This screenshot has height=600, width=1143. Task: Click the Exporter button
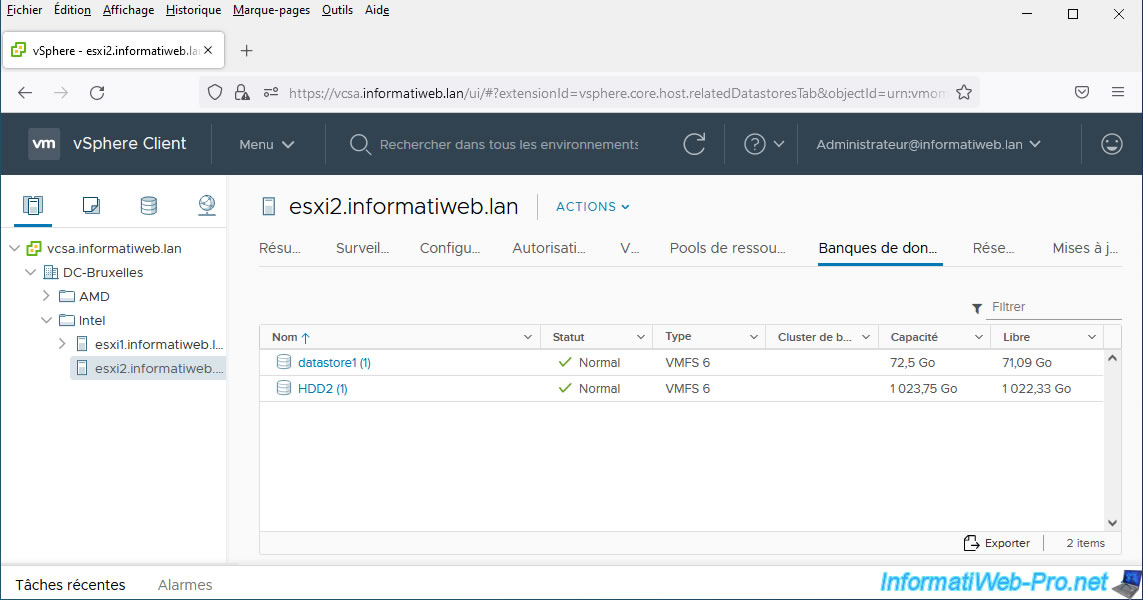point(996,543)
